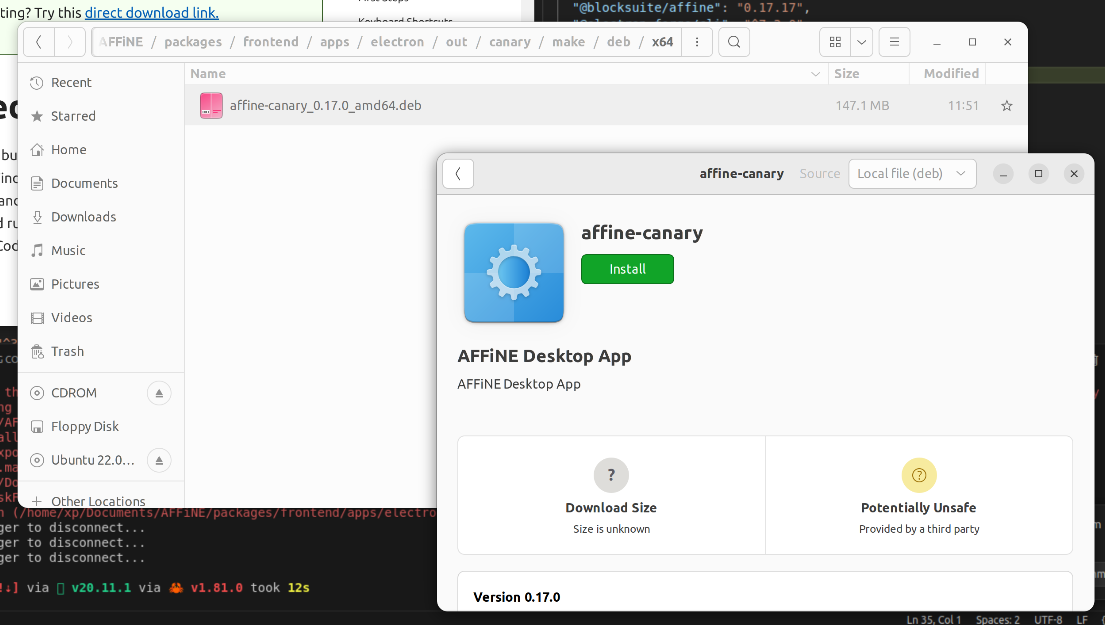The height and width of the screenshot is (625, 1105).
Task: Eject the CDROM drive
Action: [x=159, y=393]
